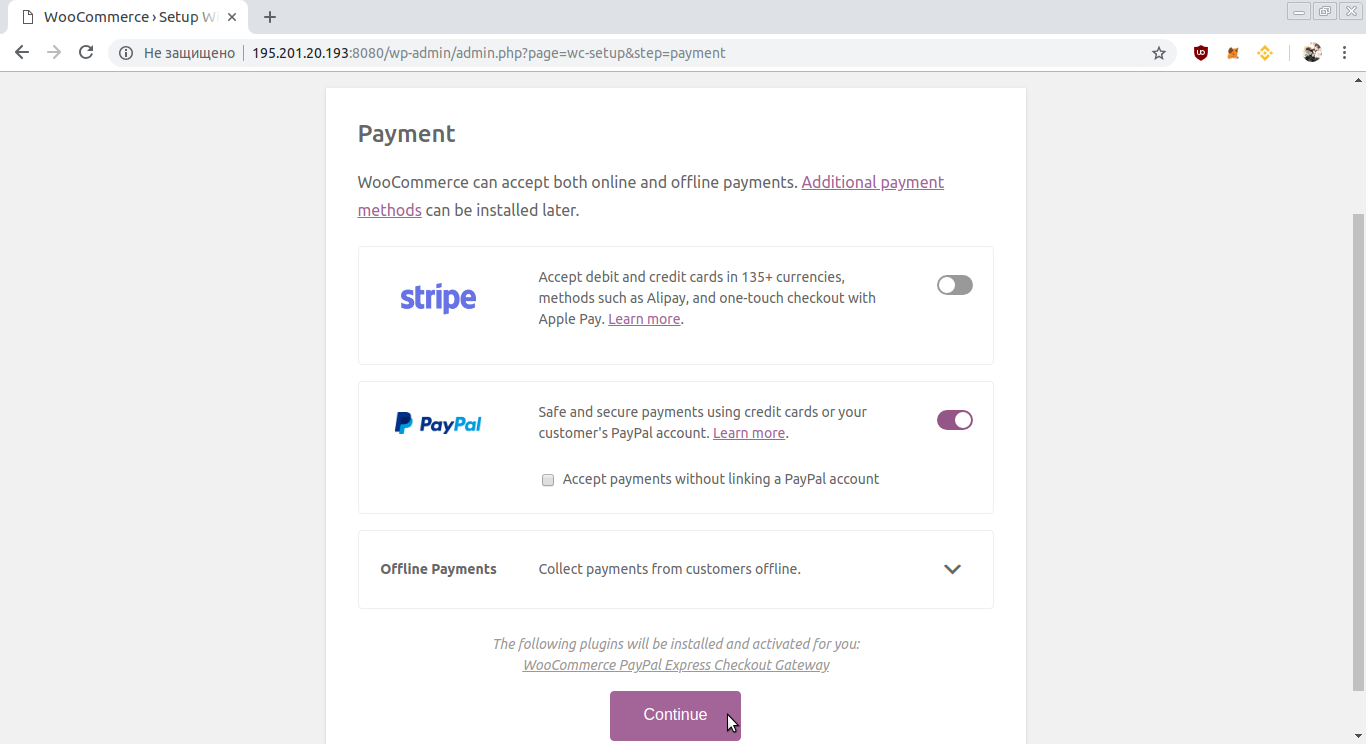Image resolution: width=1366 pixels, height=744 pixels.
Task: Open the Binance wallet extension icon
Action: point(1265,53)
